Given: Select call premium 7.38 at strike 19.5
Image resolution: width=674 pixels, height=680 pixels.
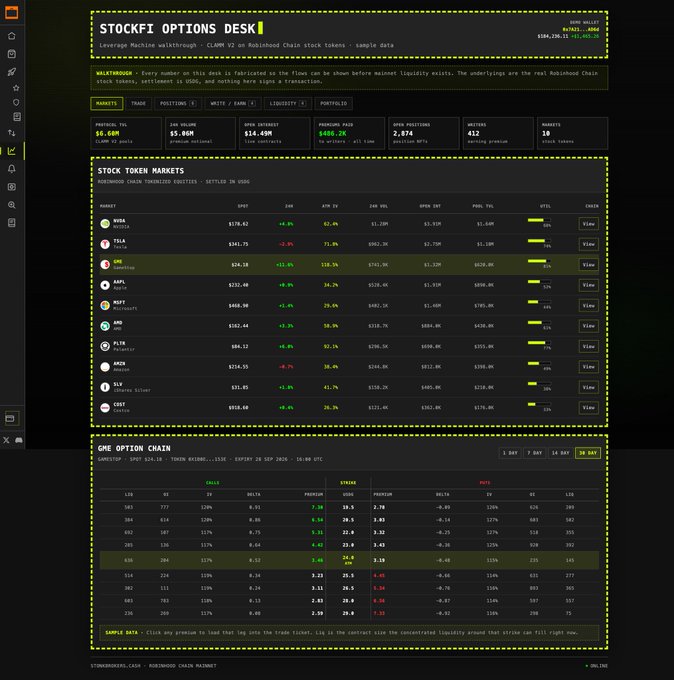Looking at the screenshot, I should tap(317, 507).
